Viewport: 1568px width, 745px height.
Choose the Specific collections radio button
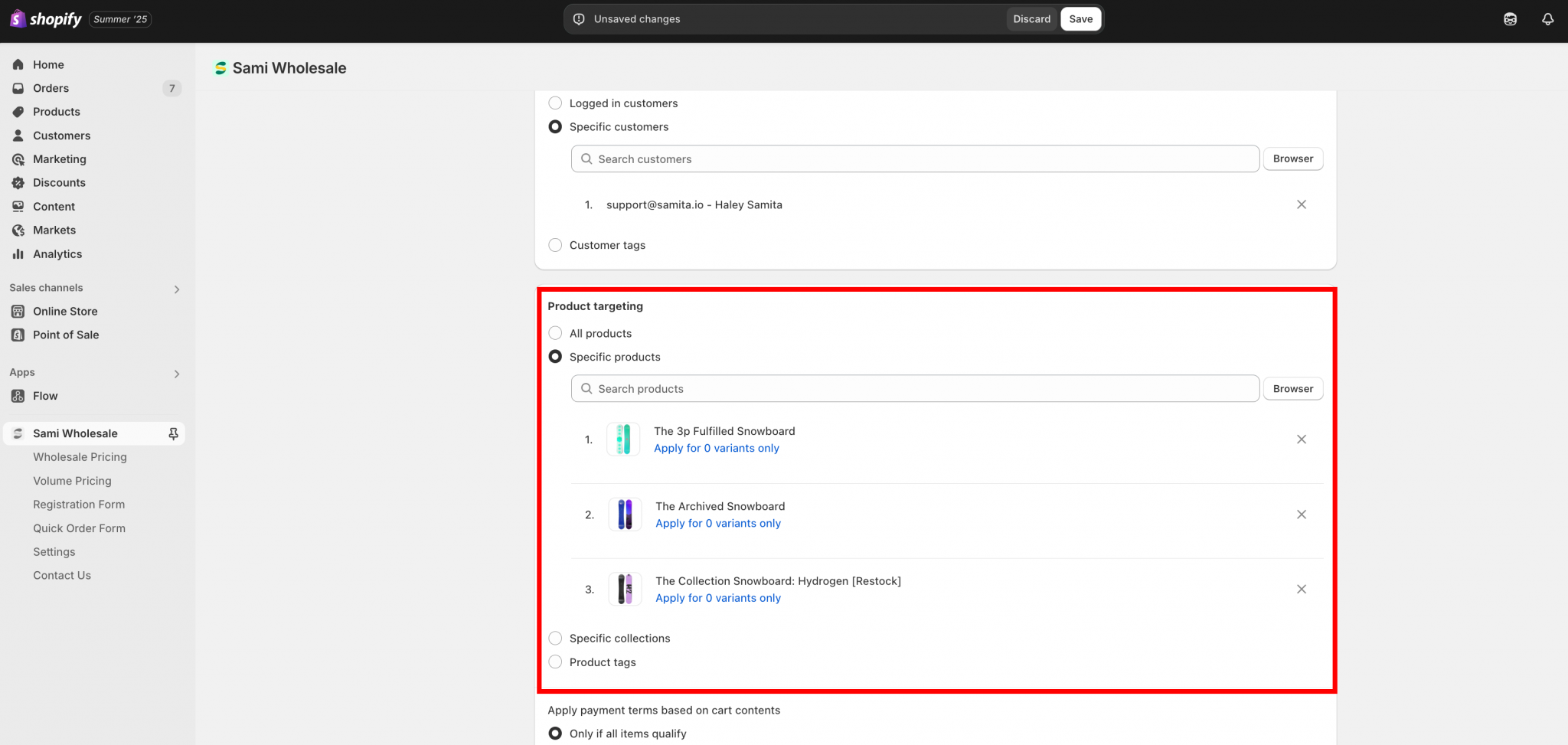(556, 638)
